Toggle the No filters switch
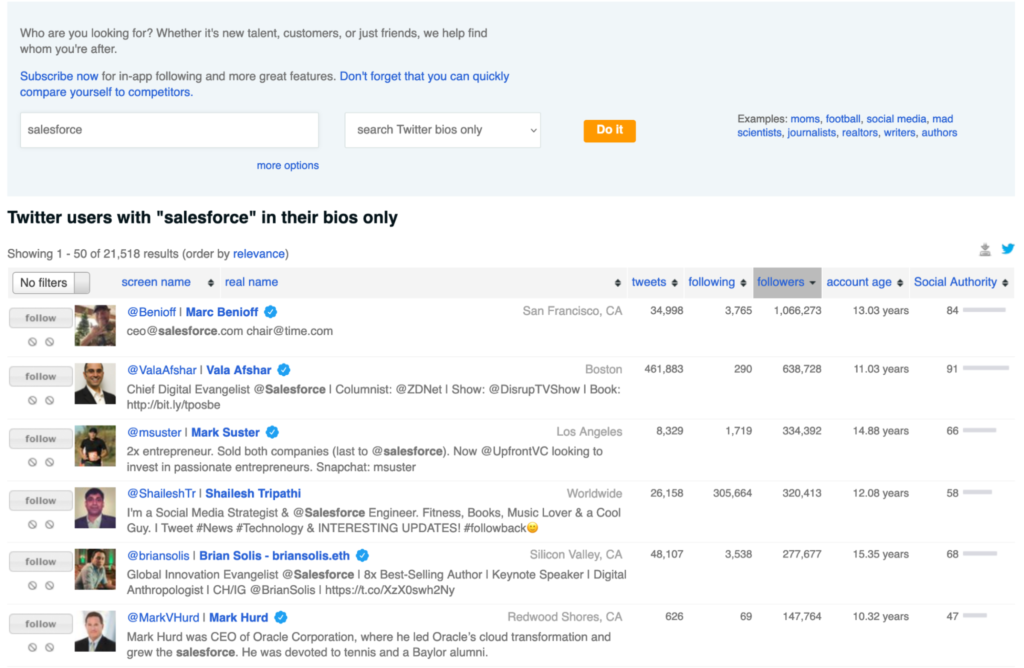 [51, 283]
